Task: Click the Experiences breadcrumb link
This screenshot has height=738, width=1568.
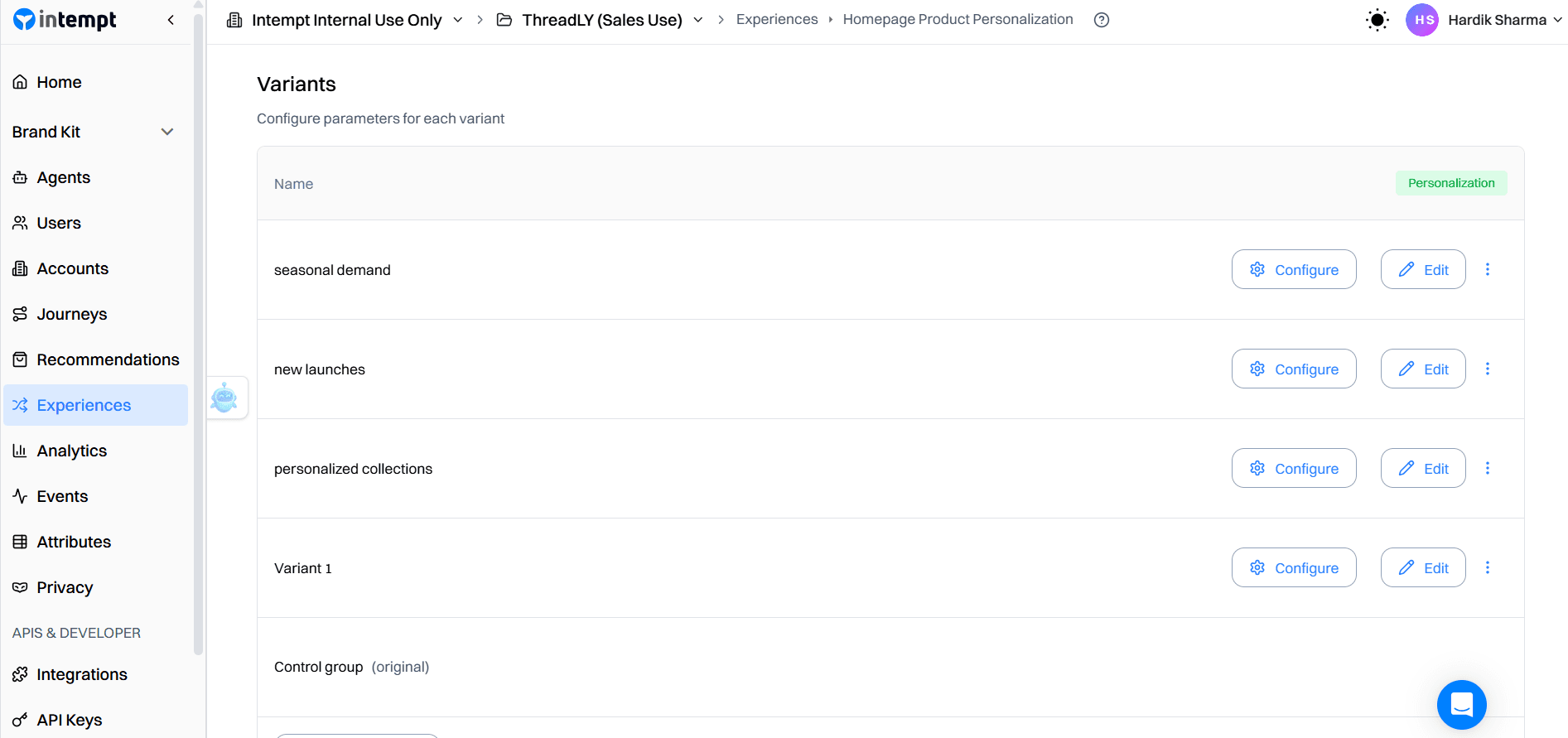Action: (x=777, y=20)
